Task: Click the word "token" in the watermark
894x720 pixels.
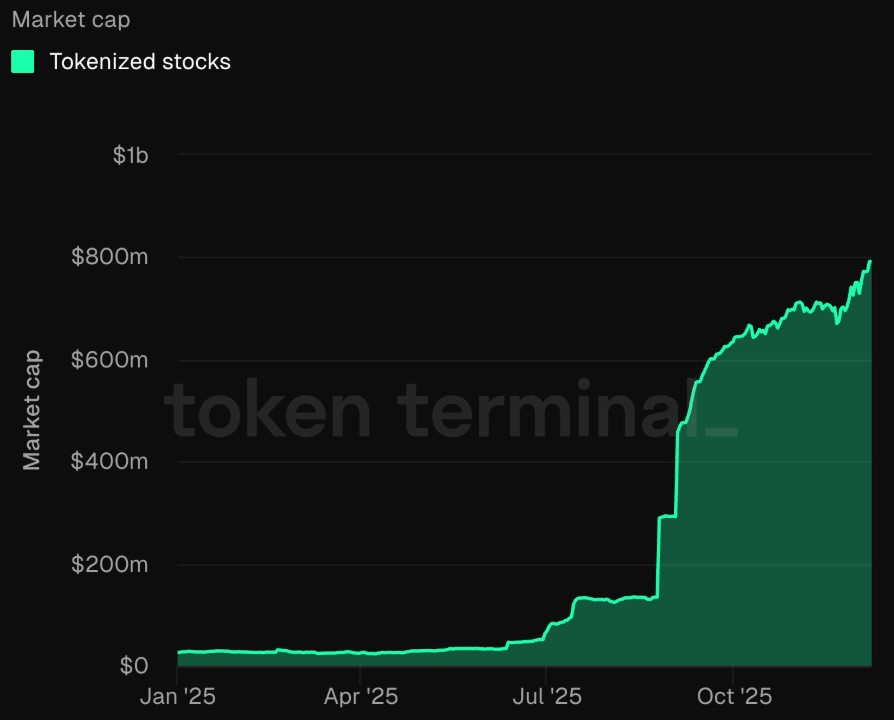Action: (x=267, y=411)
